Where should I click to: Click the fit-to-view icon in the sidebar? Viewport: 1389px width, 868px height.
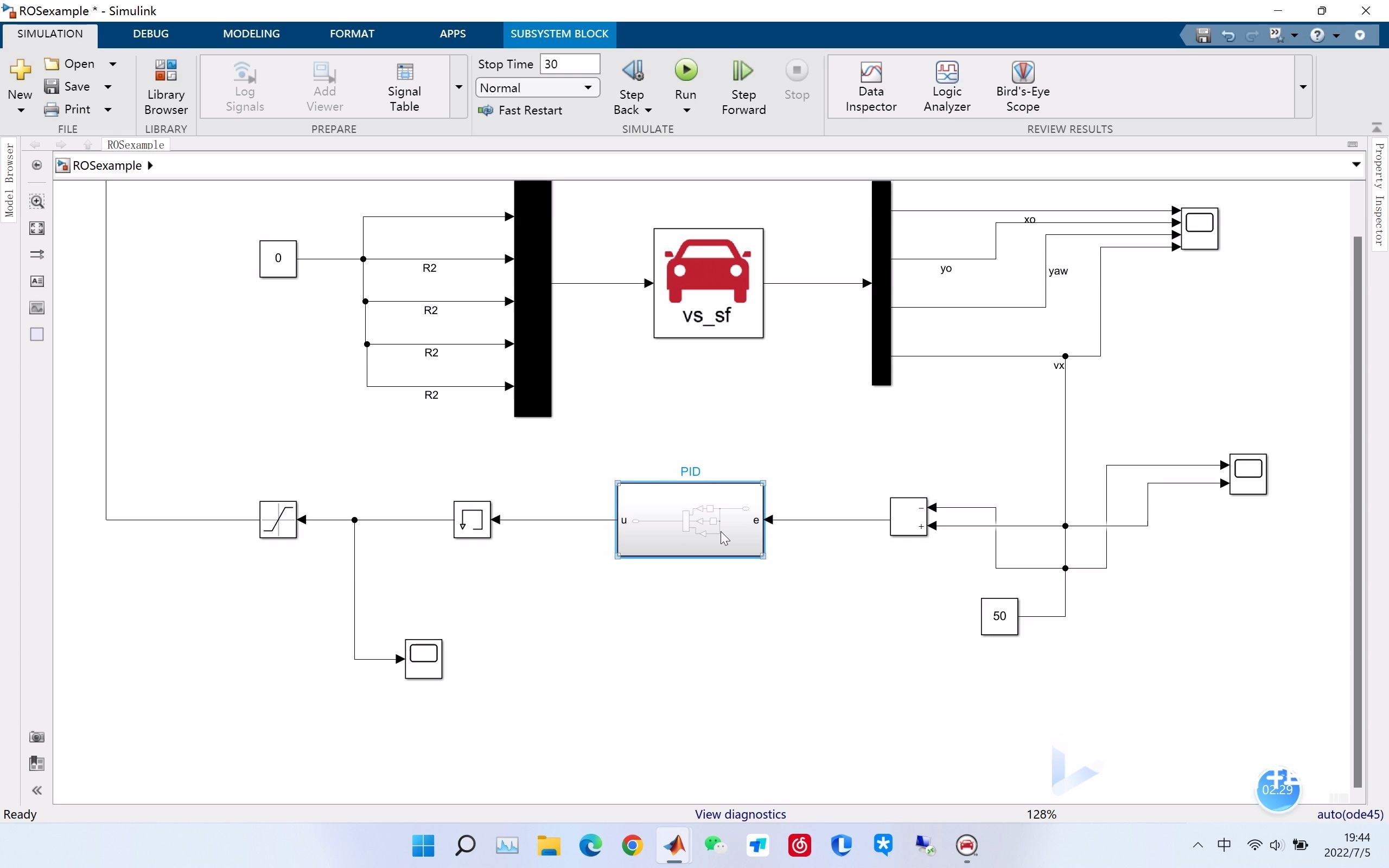[36, 227]
